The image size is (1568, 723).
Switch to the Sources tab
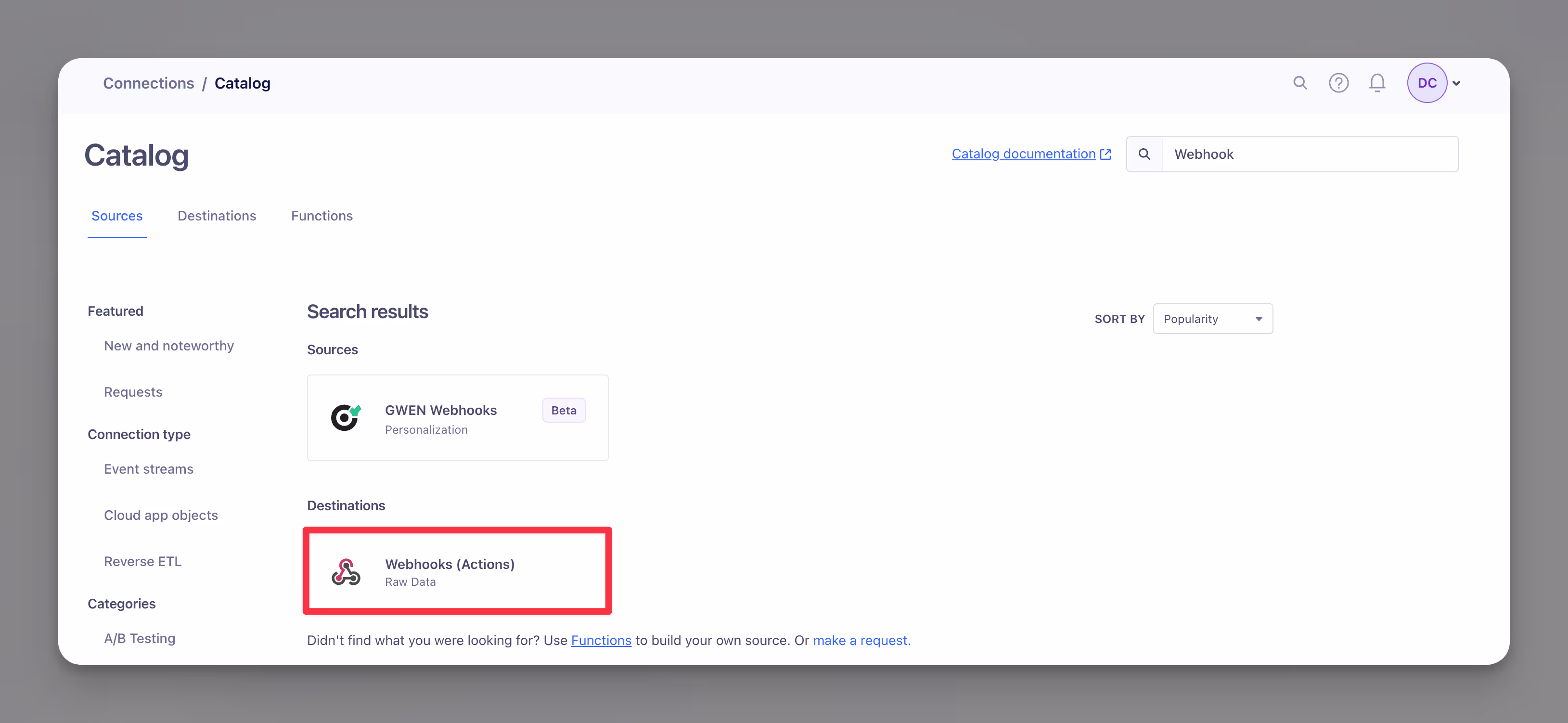tap(117, 216)
